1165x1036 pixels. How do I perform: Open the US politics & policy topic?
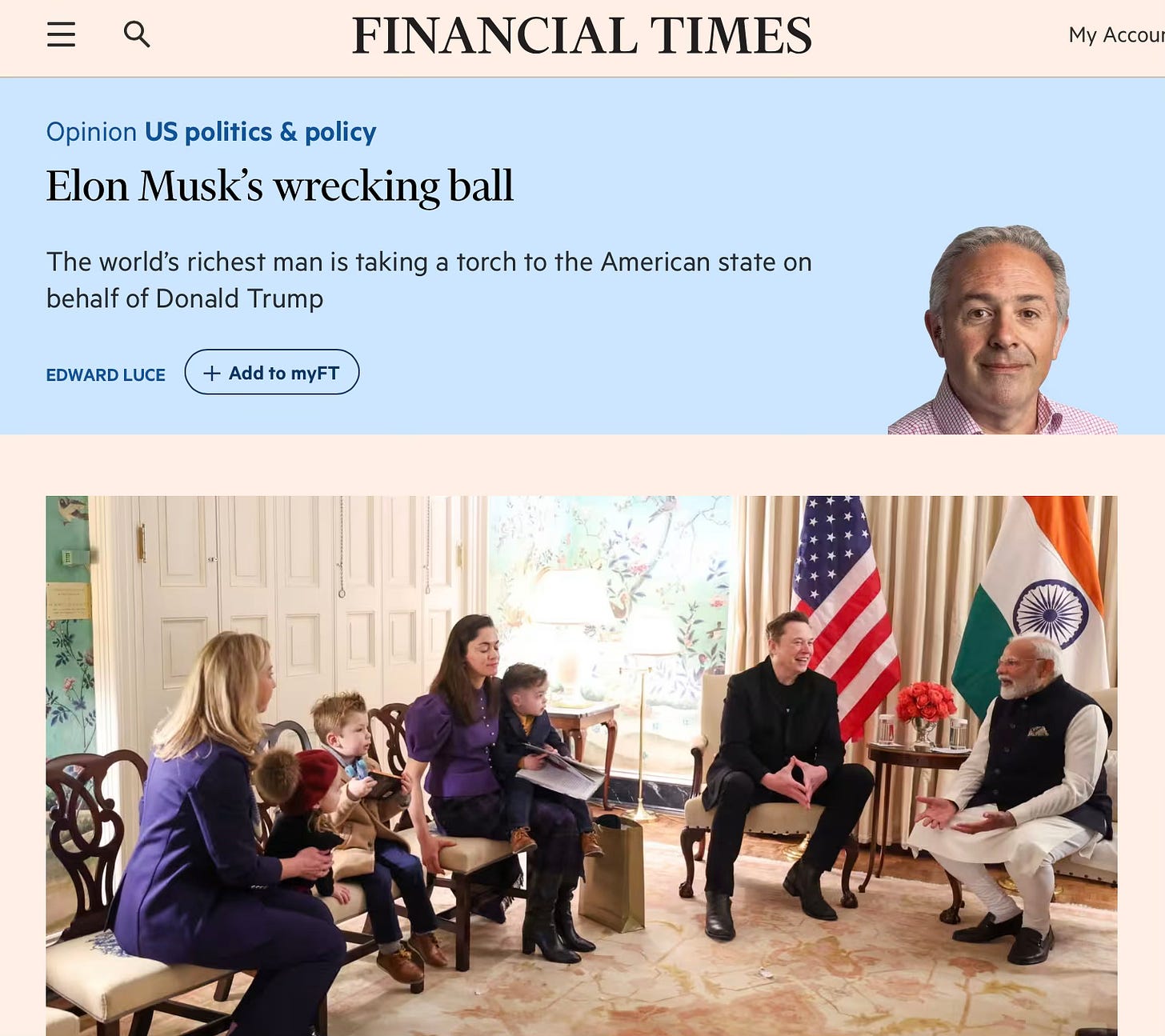pos(260,131)
